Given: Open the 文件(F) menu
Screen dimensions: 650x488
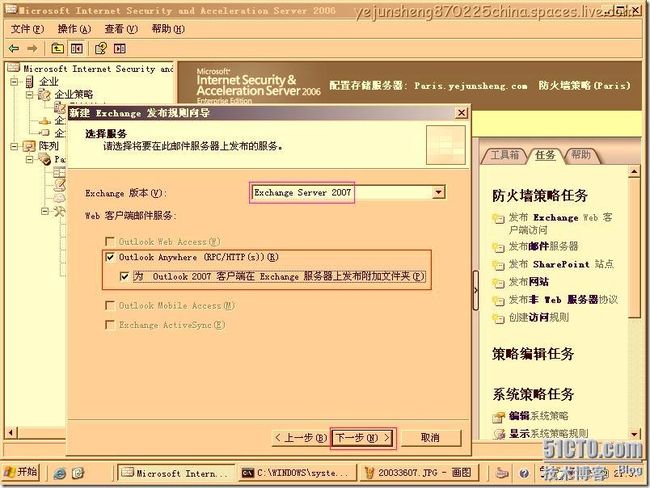Looking at the screenshot, I should (27, 29).
